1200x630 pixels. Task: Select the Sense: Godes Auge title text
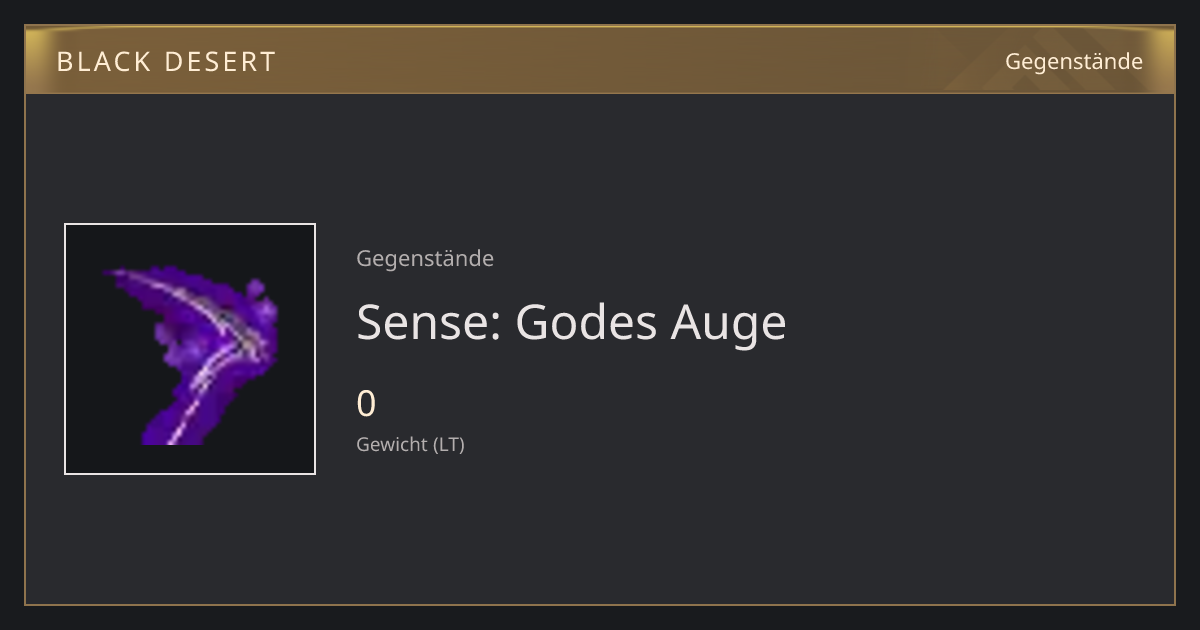571,322
